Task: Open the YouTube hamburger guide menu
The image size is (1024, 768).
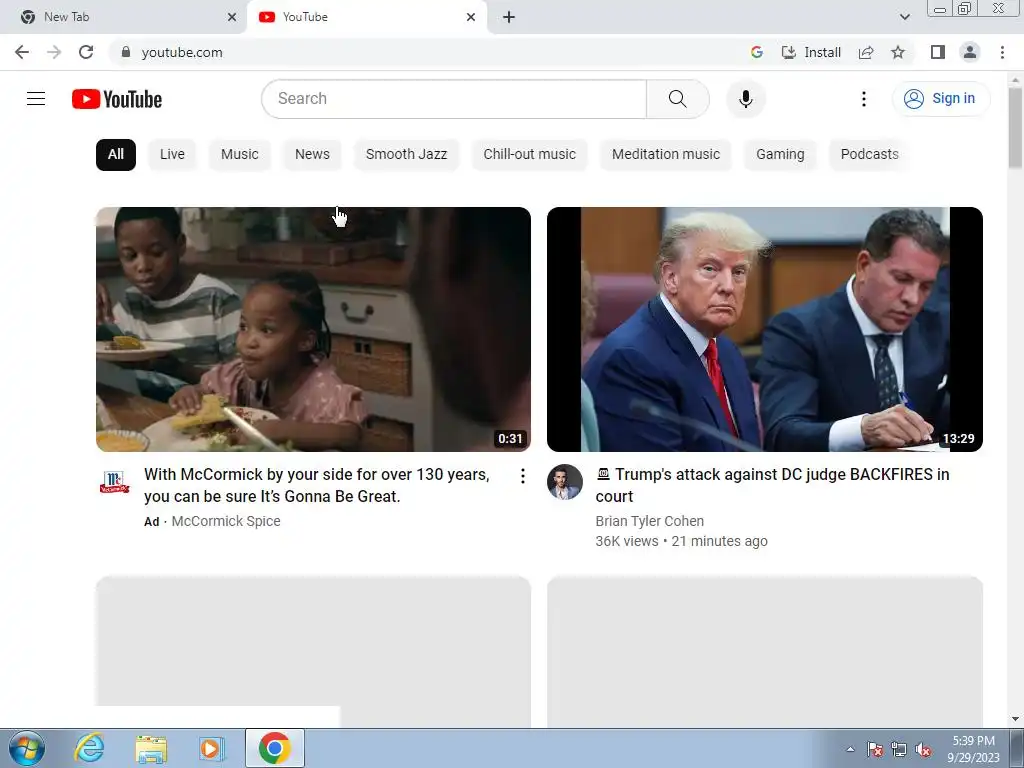Action: click(x=36, y=99)
